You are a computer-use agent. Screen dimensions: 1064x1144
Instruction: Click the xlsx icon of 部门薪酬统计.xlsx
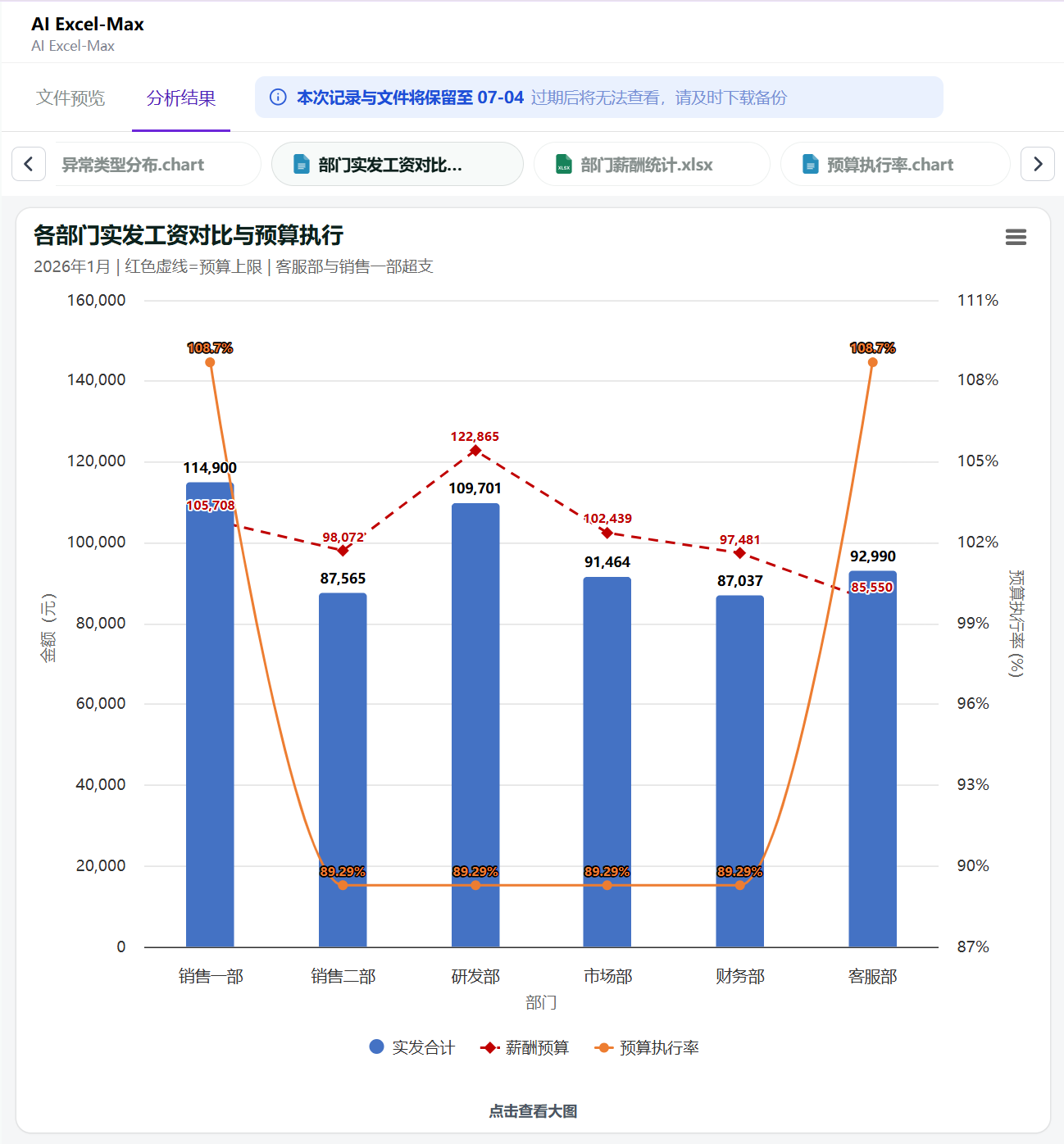point(564,164)
